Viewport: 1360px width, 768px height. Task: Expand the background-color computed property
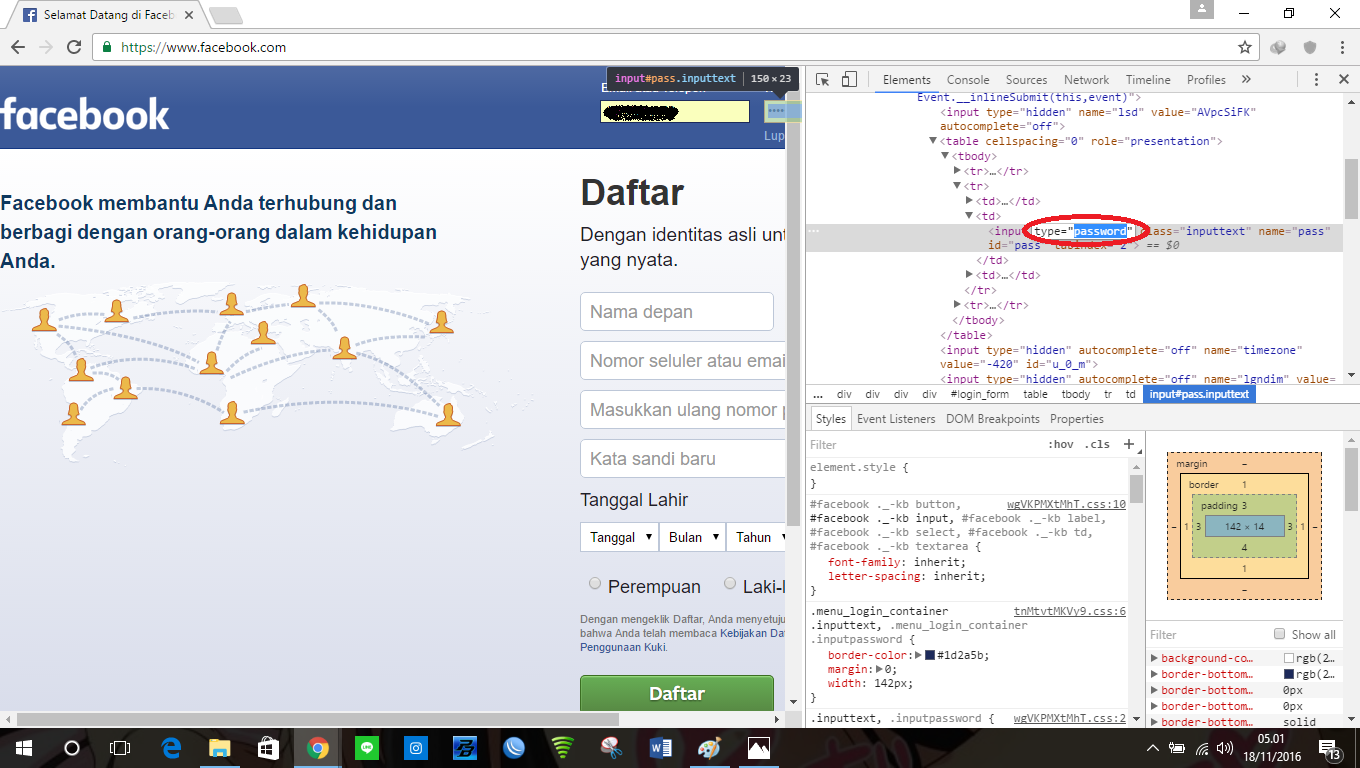[x=1155, y=658]
